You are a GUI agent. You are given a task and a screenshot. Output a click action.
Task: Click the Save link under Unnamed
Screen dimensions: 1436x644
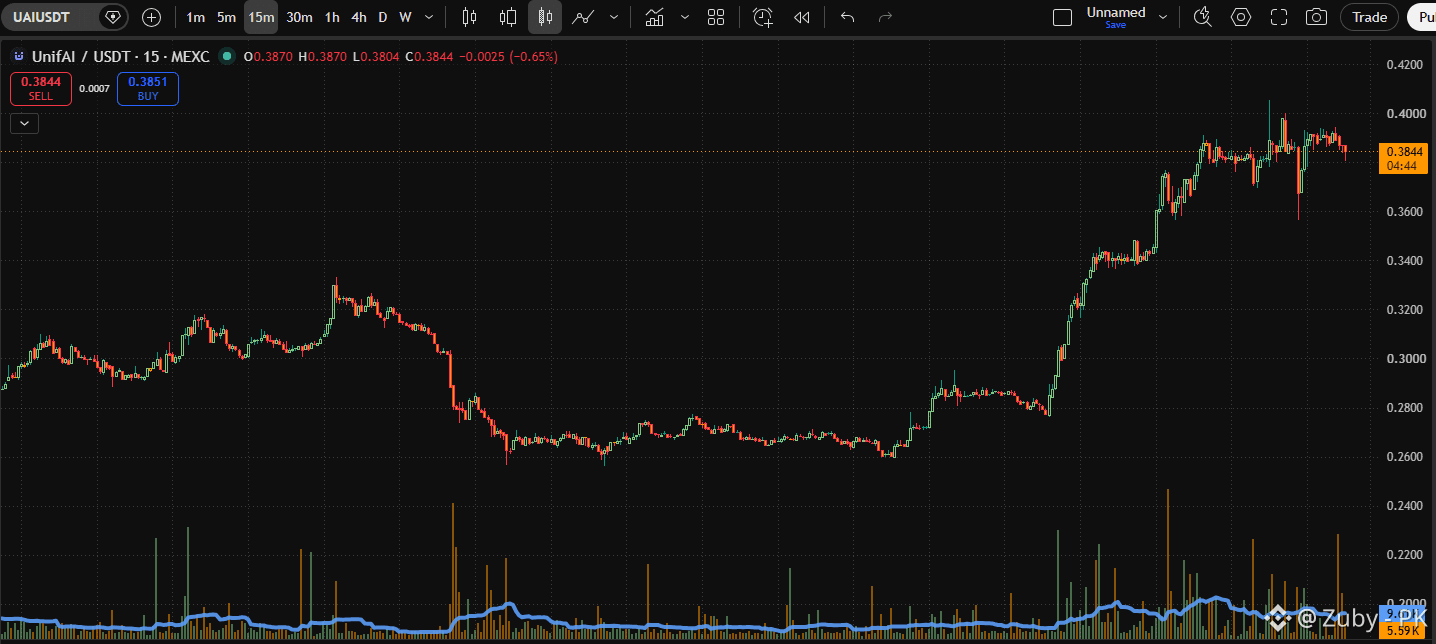pyautogui.click(x=1116, y=25)
